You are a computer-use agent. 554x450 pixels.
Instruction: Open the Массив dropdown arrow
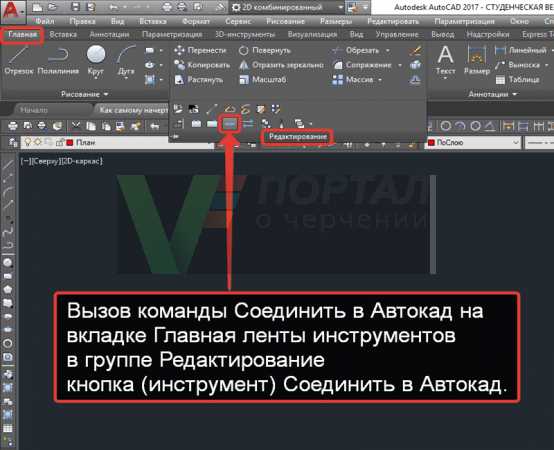pyautogui.click(x=380, y=80)
